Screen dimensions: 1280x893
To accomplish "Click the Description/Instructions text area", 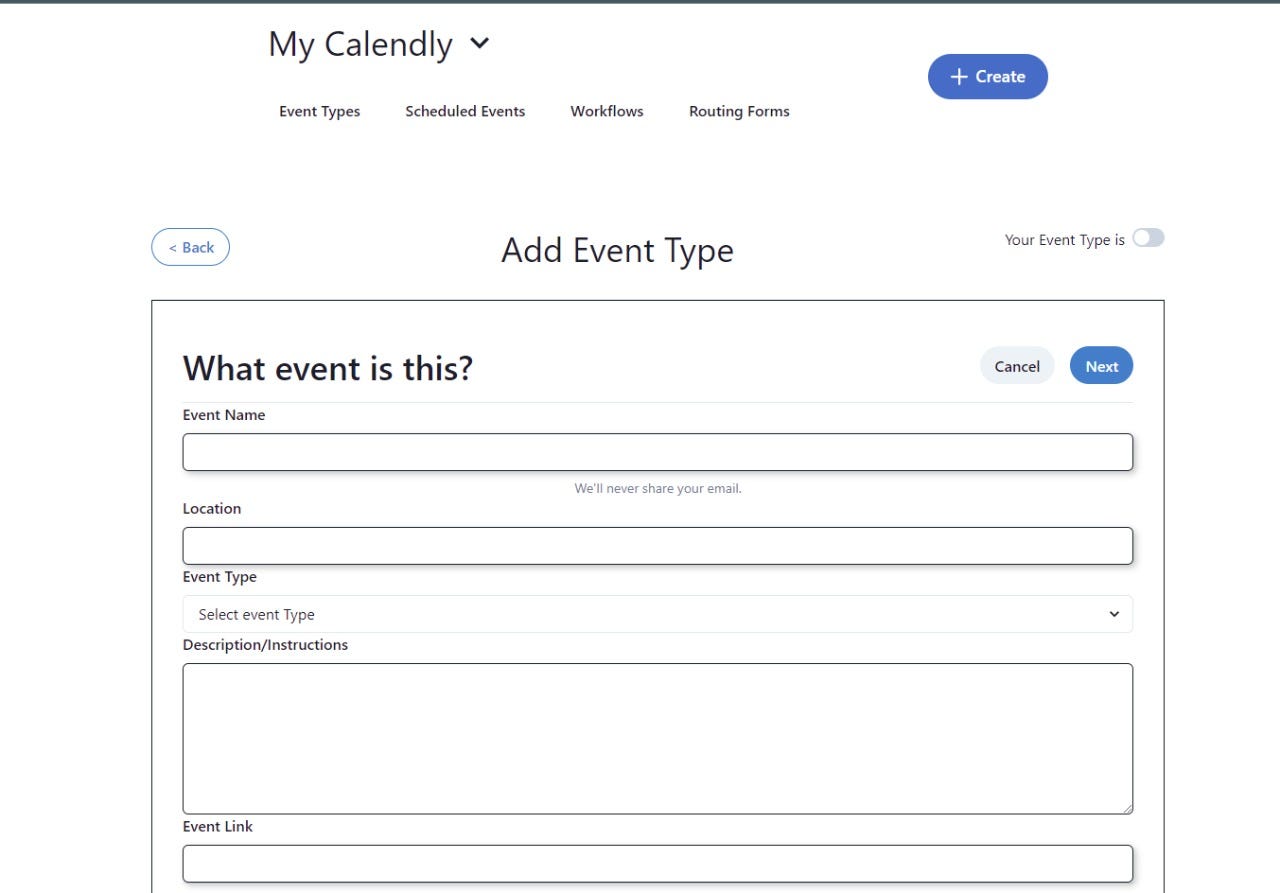I will pyautogui.click(x=657, y=738).
